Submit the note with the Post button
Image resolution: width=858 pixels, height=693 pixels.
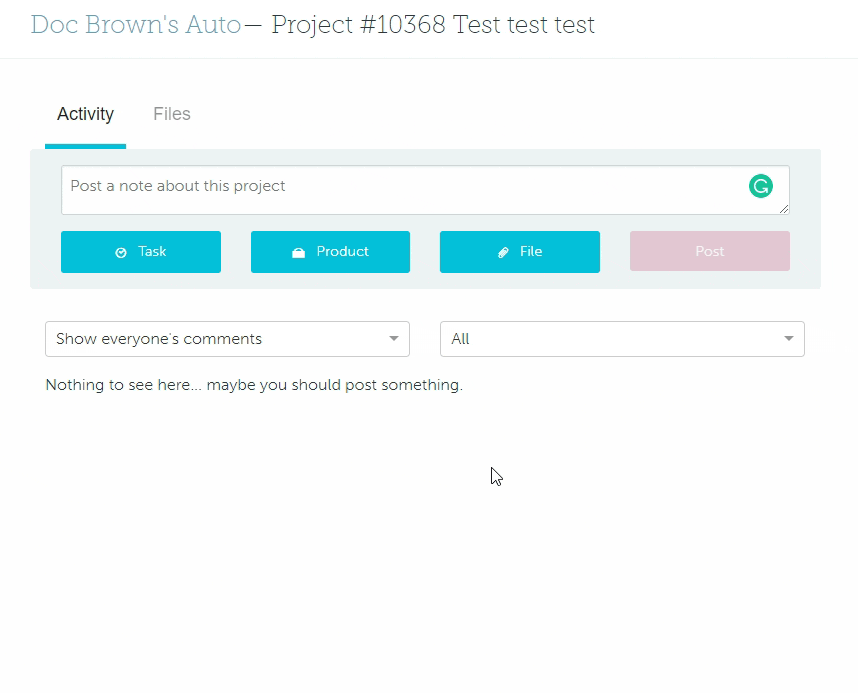709,252
